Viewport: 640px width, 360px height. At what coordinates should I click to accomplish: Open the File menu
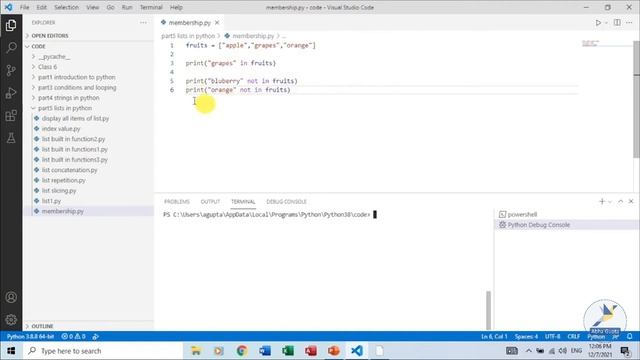tap(24, 7)
